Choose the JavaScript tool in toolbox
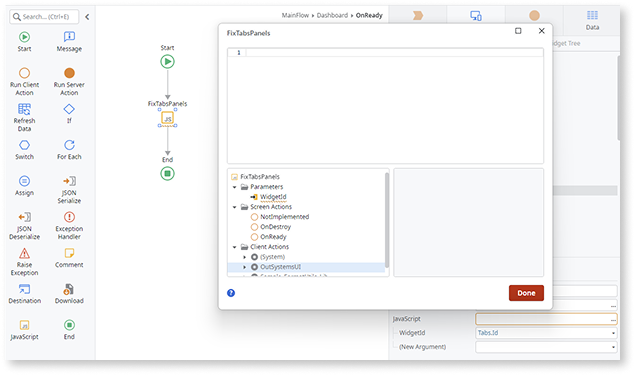The image size is (635, 375). click(24, 330)
